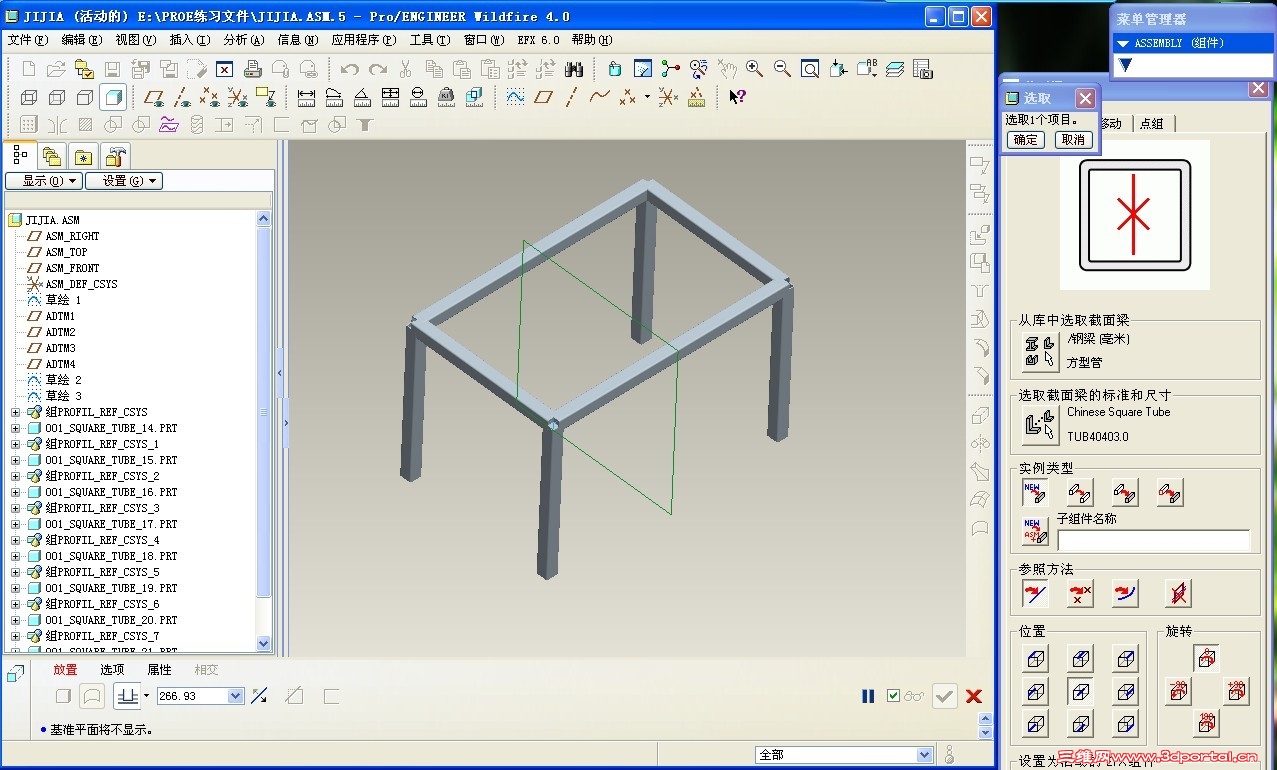Open the 分析(A) menu
The height and width of the screenshot is (770, 1277).
tap(243, 40)
